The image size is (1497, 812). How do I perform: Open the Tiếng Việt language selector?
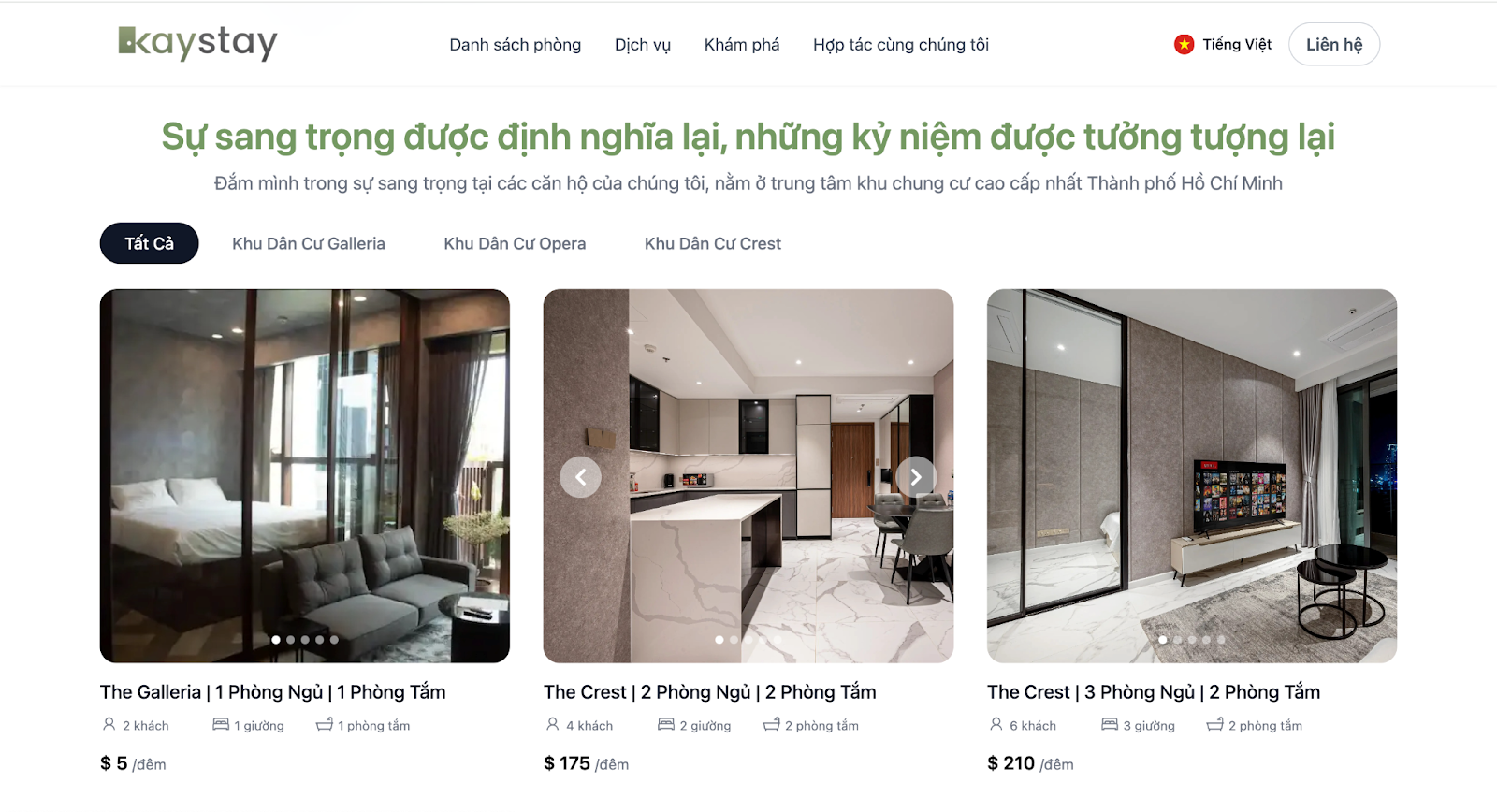click(1223, 44)
